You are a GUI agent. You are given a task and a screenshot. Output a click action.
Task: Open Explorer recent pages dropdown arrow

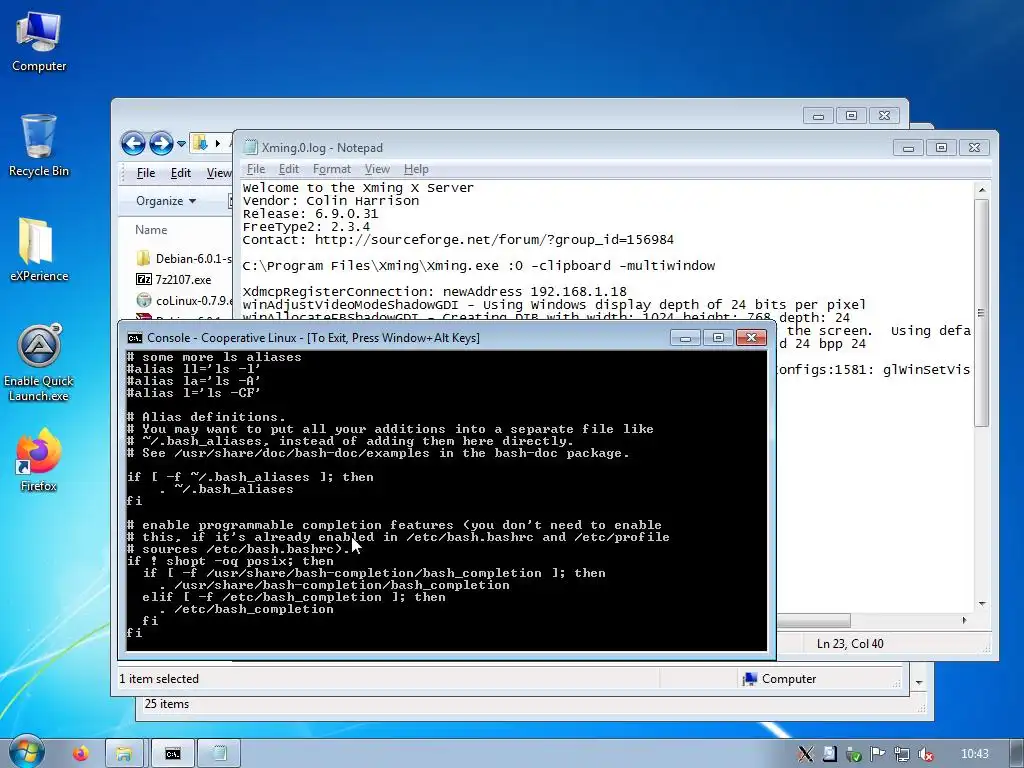click(182, 143)
